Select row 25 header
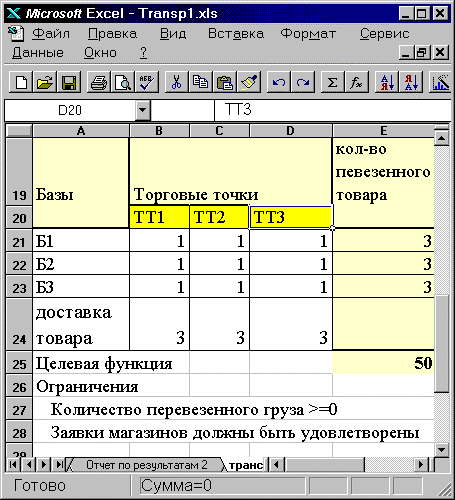The height and width of the screenshot is (500, 455). (x=19, y=363)
